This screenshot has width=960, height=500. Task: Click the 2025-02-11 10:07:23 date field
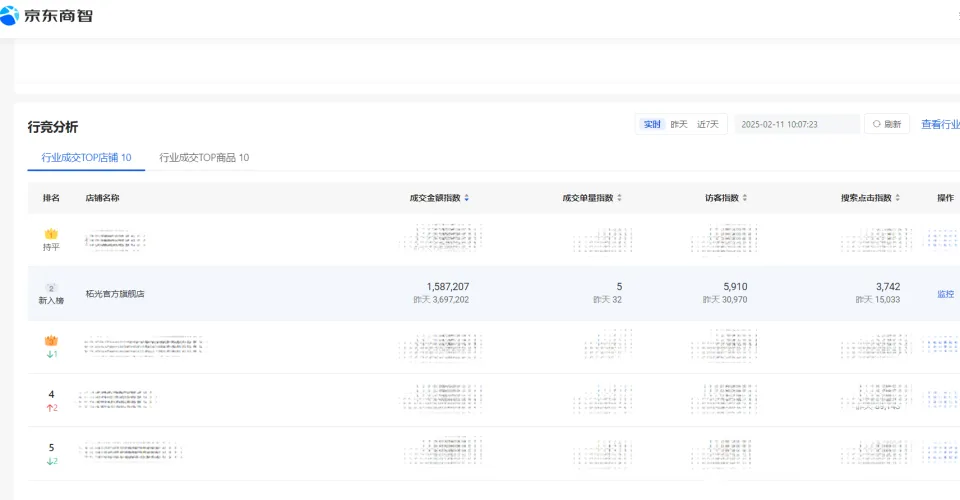[797, 124]
